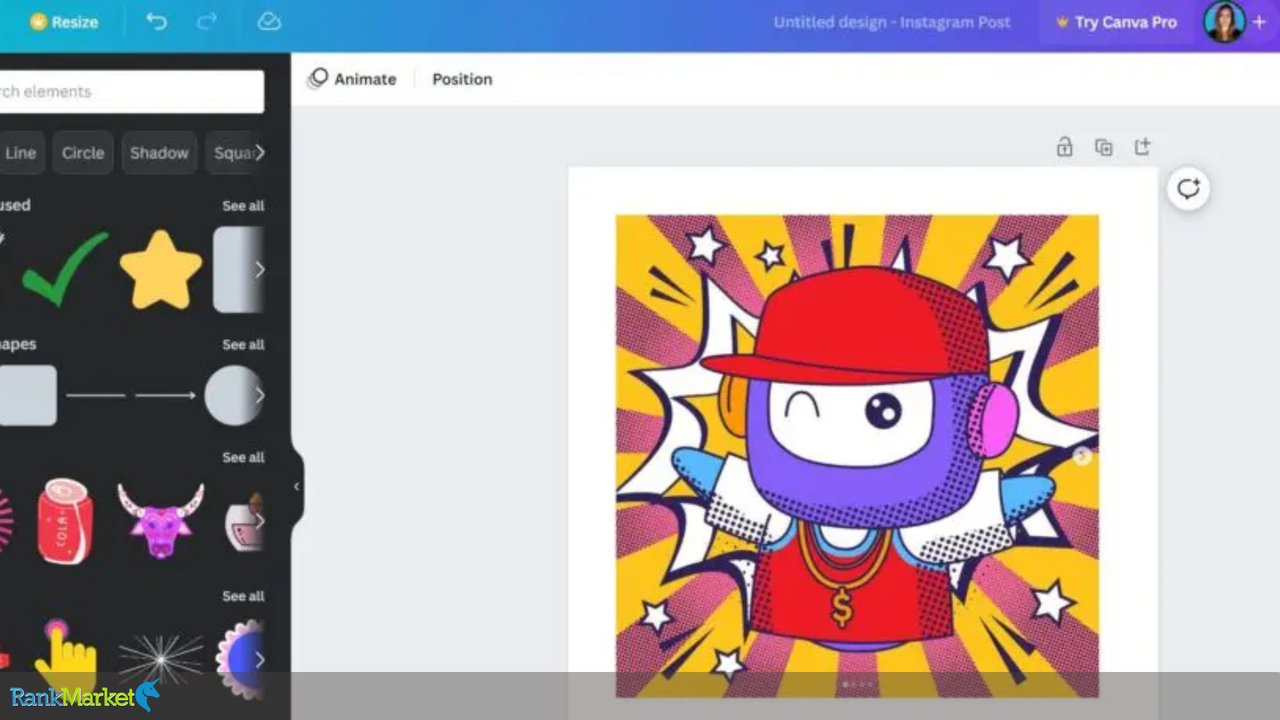Click Try Canva Pro button
The width and height of the screenshot is (1280, 720).
pos(1116,22)
